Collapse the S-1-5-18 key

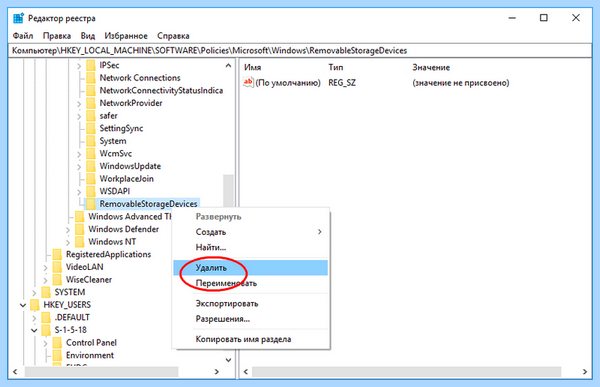click(34, 330)
